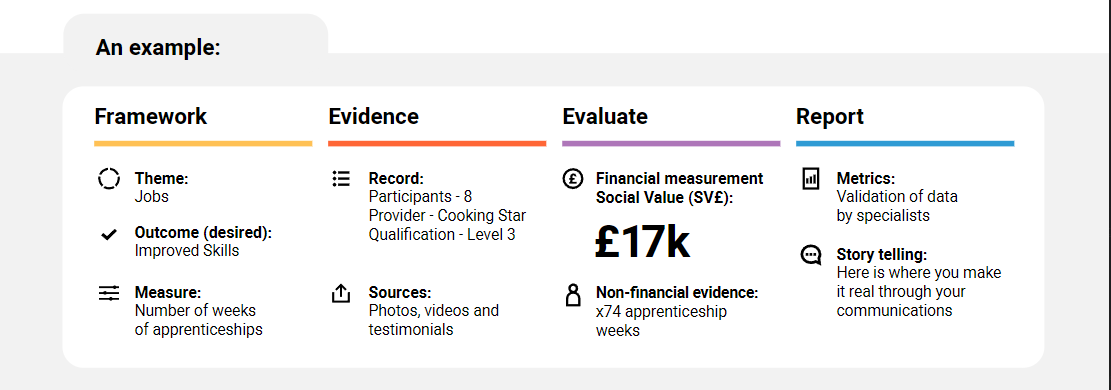Click the sliders icon next to Measure
Viewport: 1111px width, 390px height.
click(109, 293)
